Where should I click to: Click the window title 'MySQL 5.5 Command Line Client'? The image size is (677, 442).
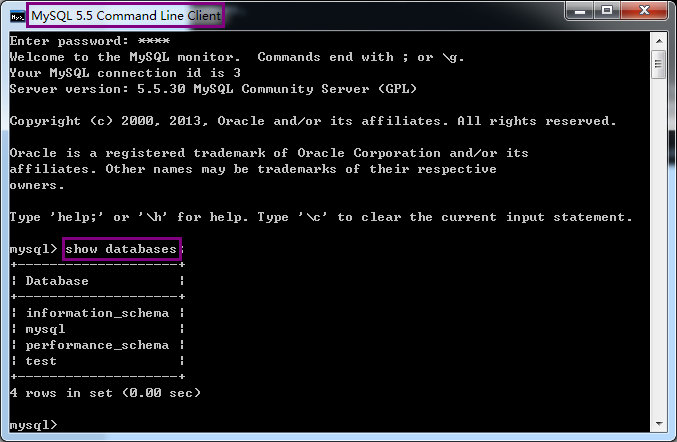pos(126,16)
